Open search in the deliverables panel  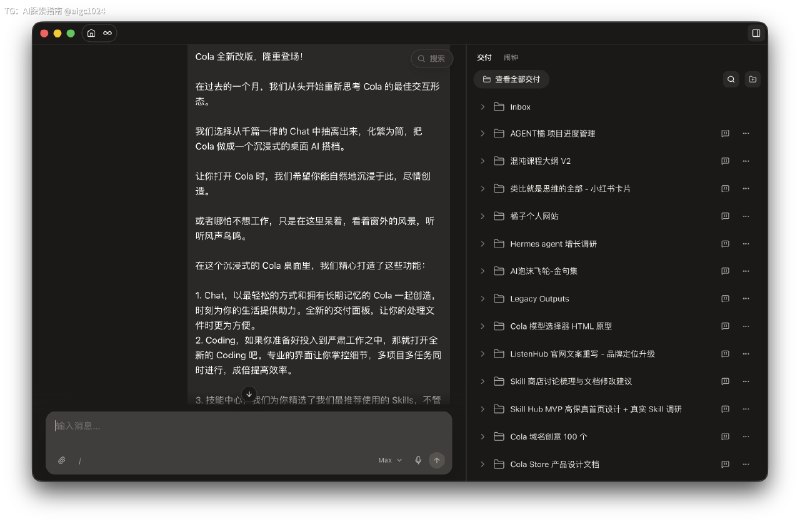[731, 80]
